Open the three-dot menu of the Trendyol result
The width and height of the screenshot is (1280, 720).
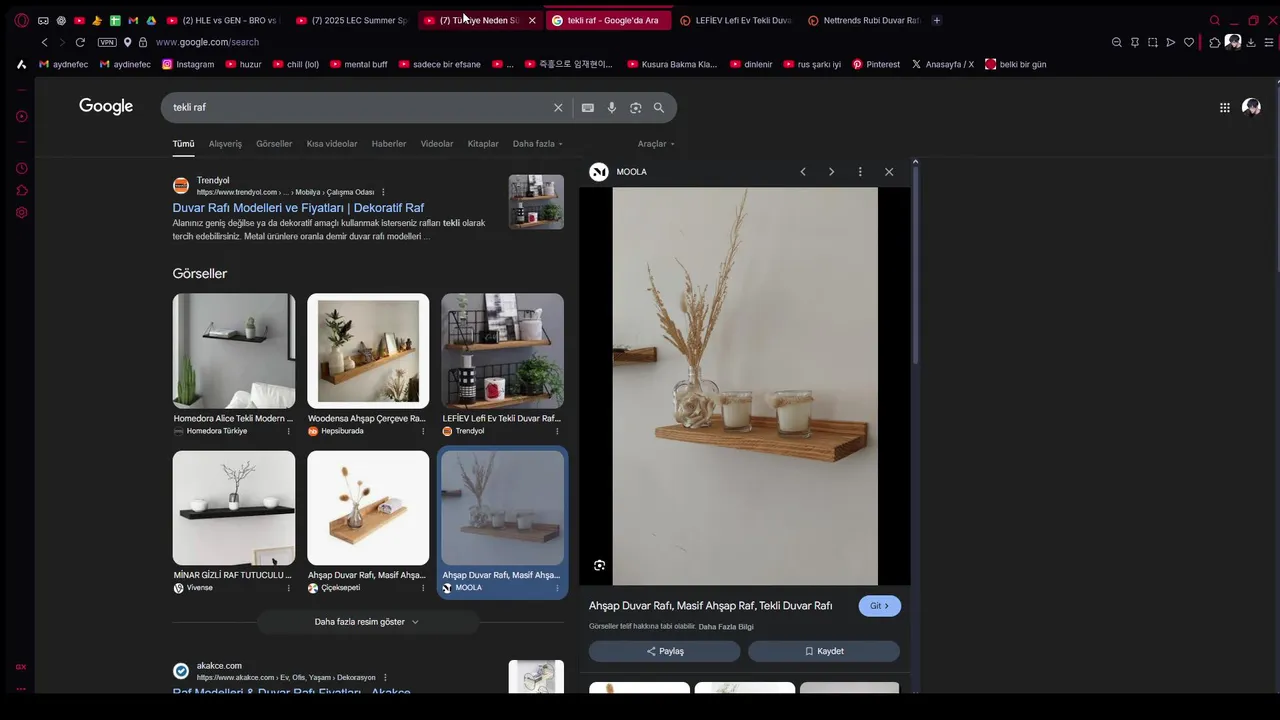[x=383, y=192]
